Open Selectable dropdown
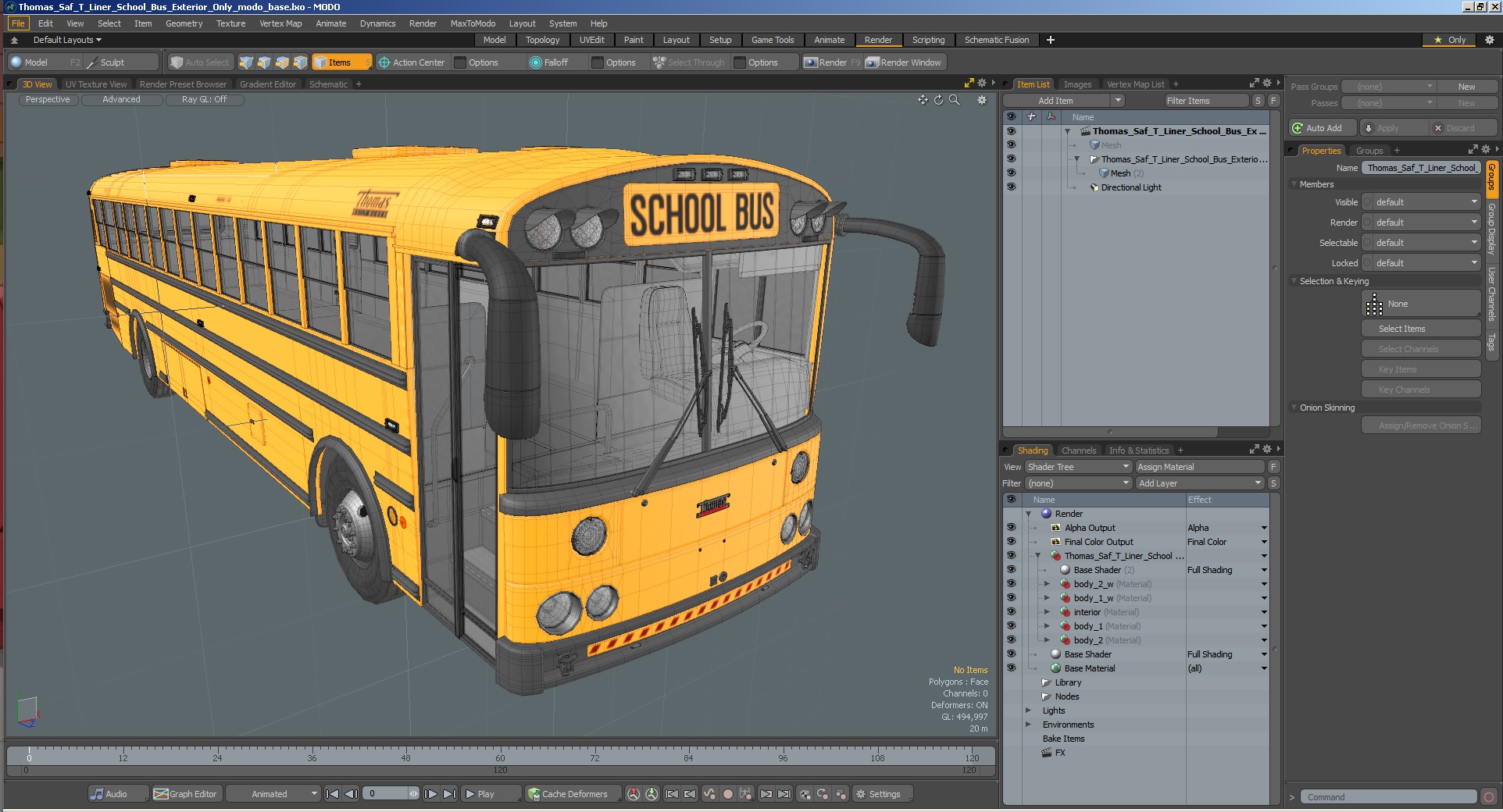 pyautogui.click(x=1421, y=243)
